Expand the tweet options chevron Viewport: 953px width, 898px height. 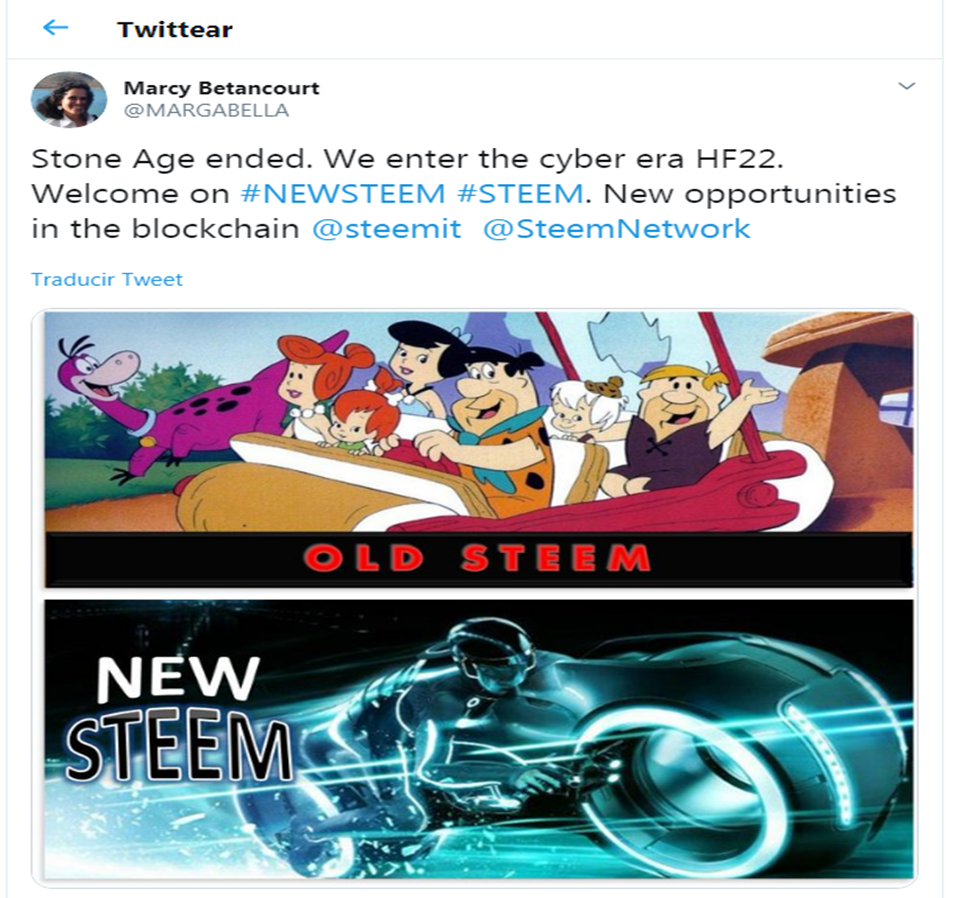pos(906,86)
